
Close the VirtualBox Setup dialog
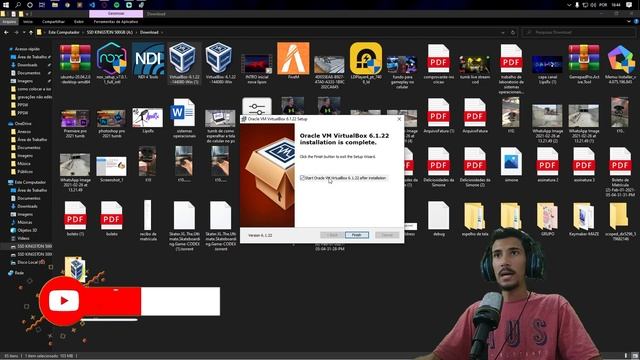399,119
